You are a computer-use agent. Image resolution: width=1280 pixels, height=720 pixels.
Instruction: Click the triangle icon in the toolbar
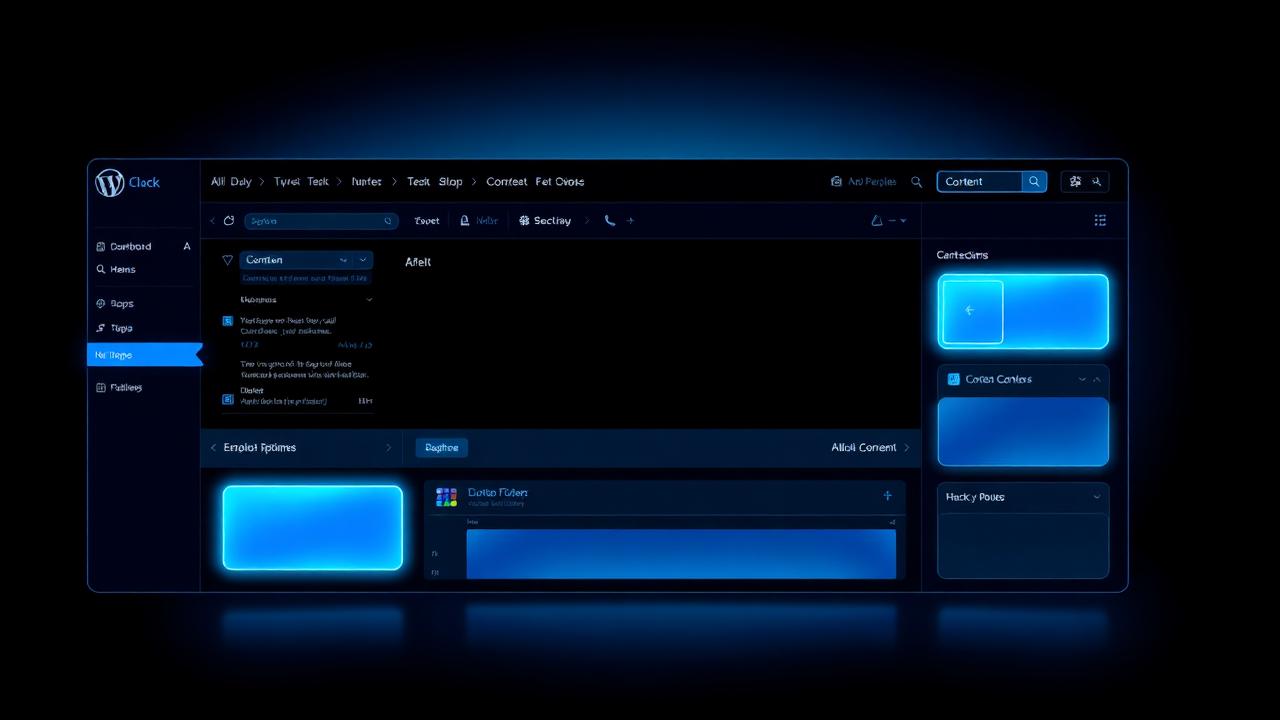pos(877,220)
